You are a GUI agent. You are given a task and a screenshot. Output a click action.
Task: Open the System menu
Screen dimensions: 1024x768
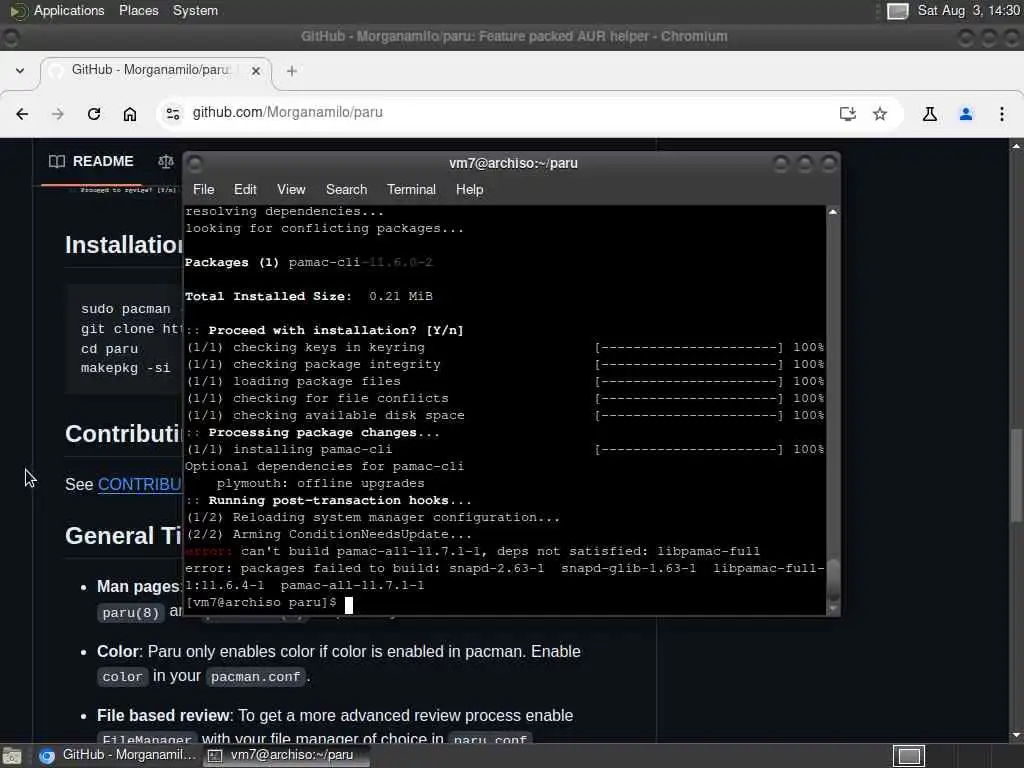point(195,10)
